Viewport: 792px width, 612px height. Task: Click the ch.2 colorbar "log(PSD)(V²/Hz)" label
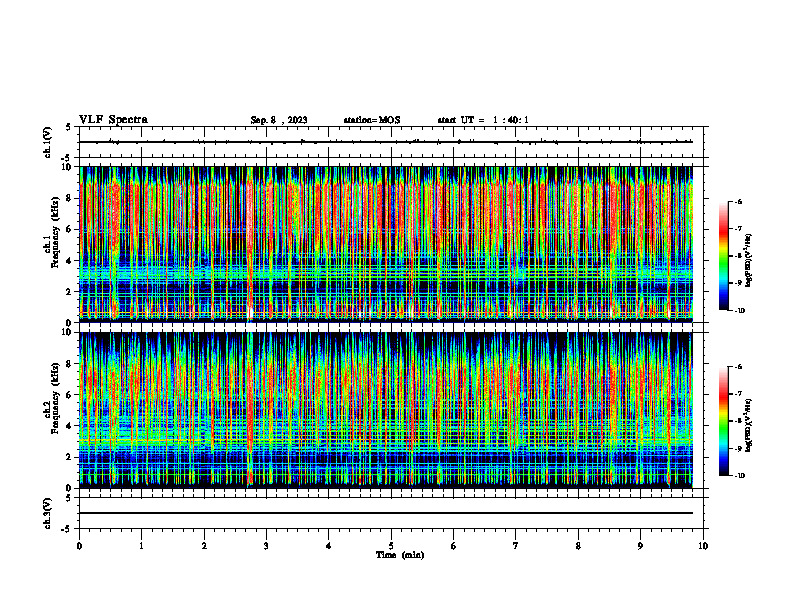749,426
